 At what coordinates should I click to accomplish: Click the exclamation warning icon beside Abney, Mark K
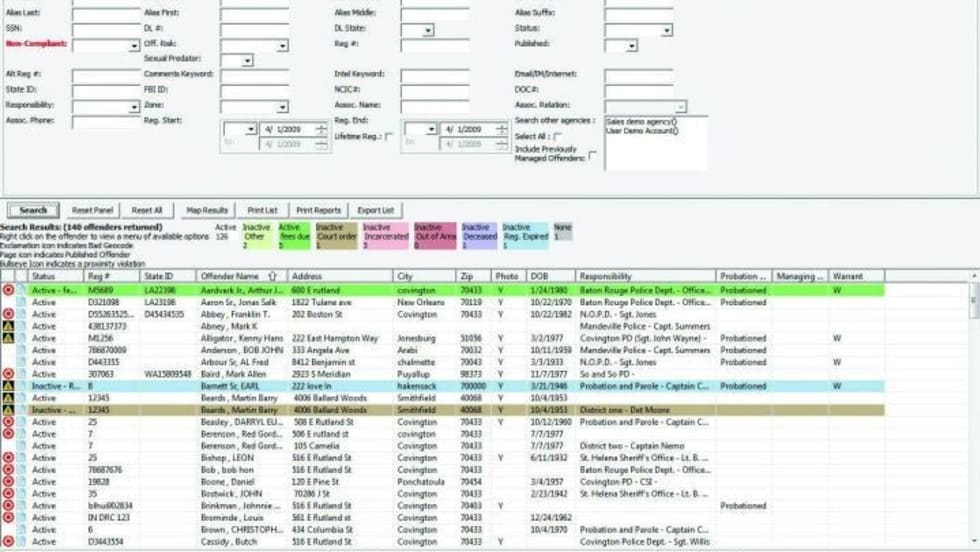click(8, 326)
